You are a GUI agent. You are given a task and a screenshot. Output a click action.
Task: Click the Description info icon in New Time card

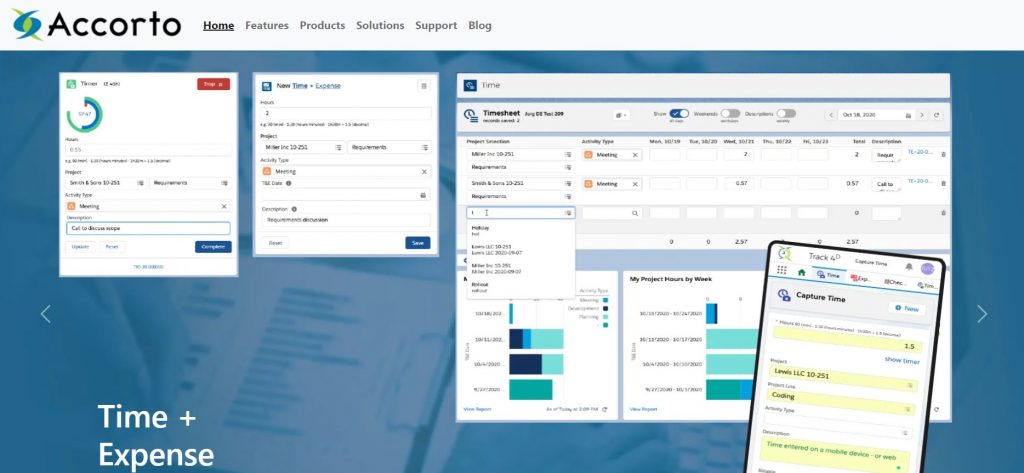click(294, 209)
